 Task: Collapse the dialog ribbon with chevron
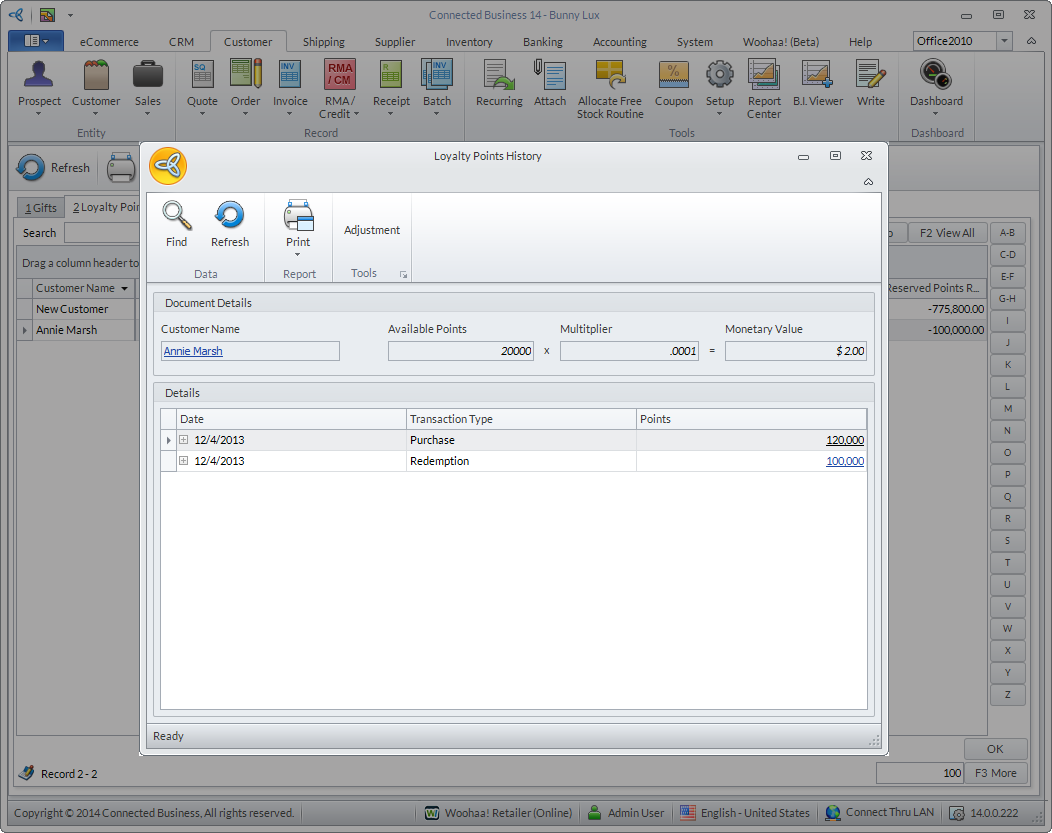868,182
